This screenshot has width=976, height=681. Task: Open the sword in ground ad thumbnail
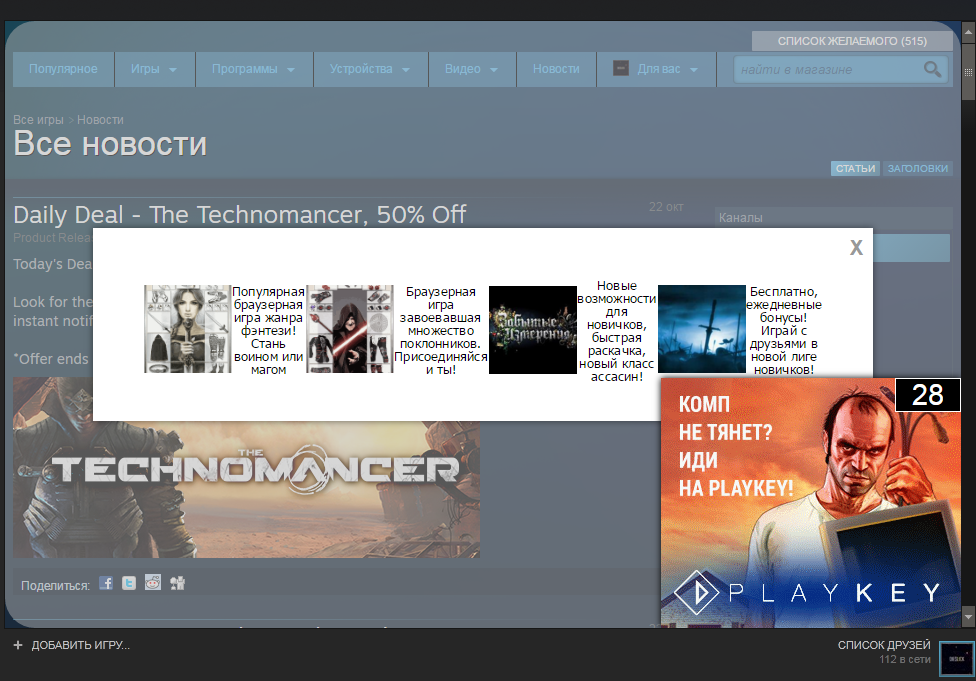[702, 329]
